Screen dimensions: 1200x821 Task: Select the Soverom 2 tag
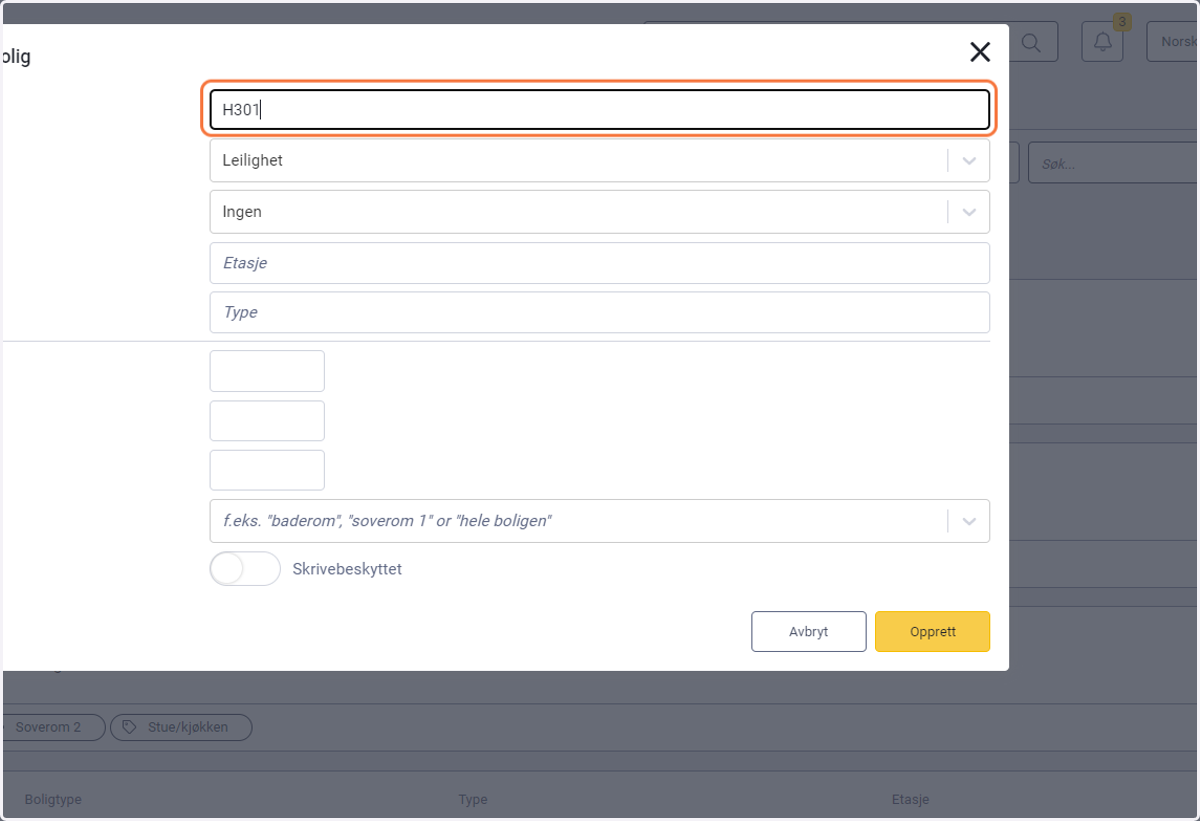pos(53,727)
